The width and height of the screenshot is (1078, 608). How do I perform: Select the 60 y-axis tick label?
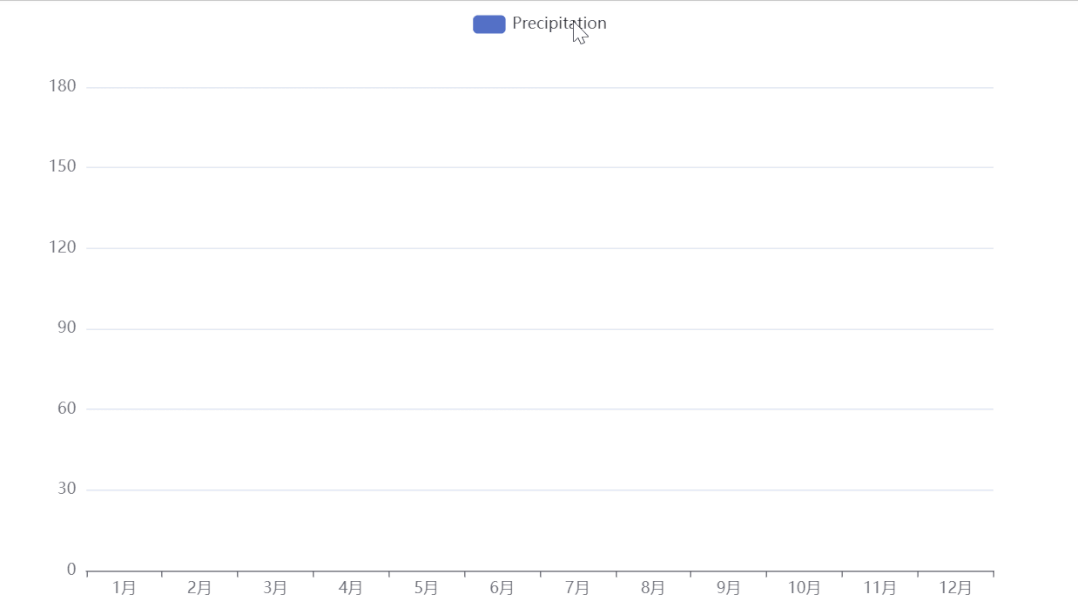(x=66, y=408)
